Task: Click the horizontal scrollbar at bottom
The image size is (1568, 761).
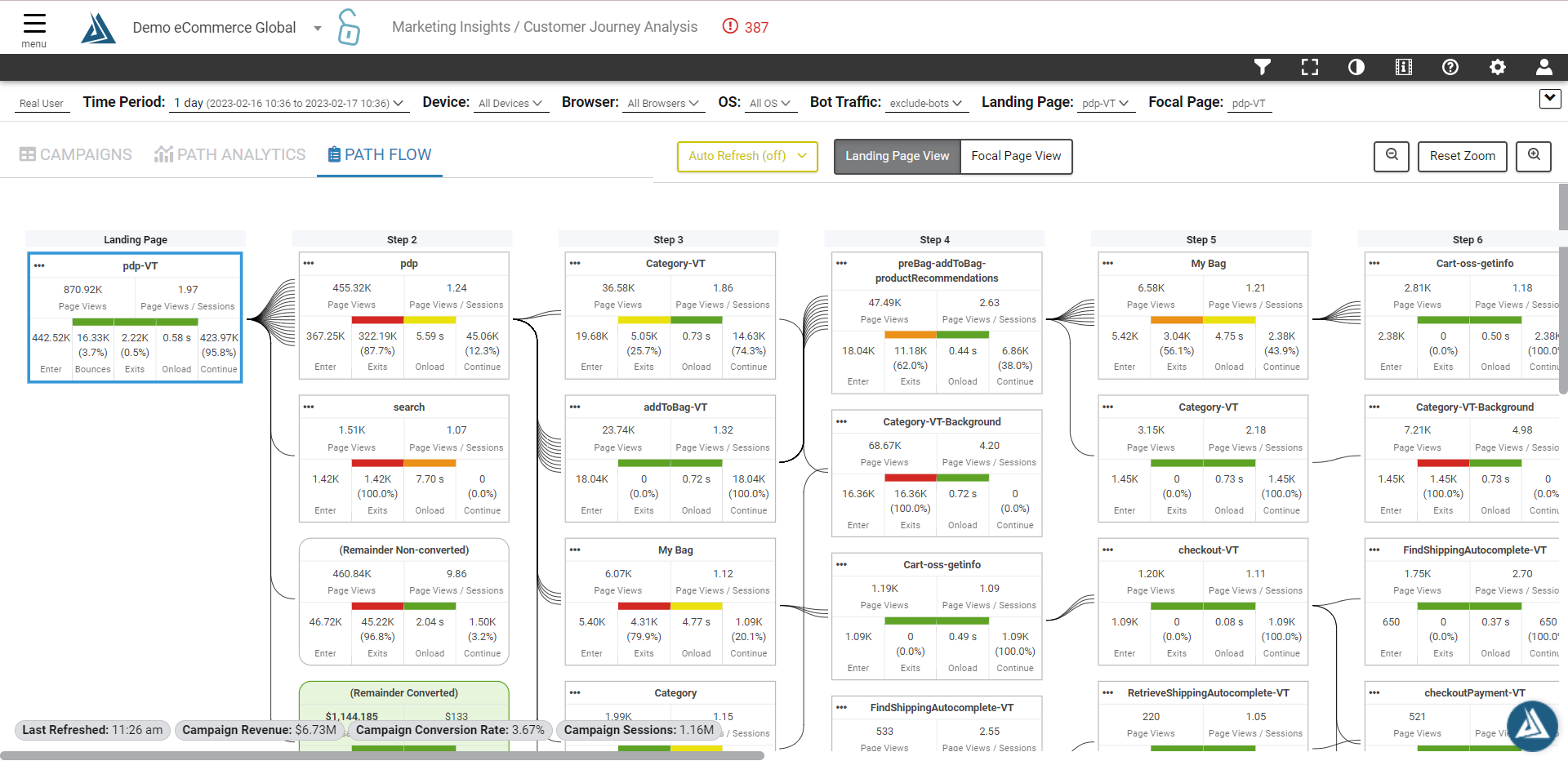Action: pos(382,756)
